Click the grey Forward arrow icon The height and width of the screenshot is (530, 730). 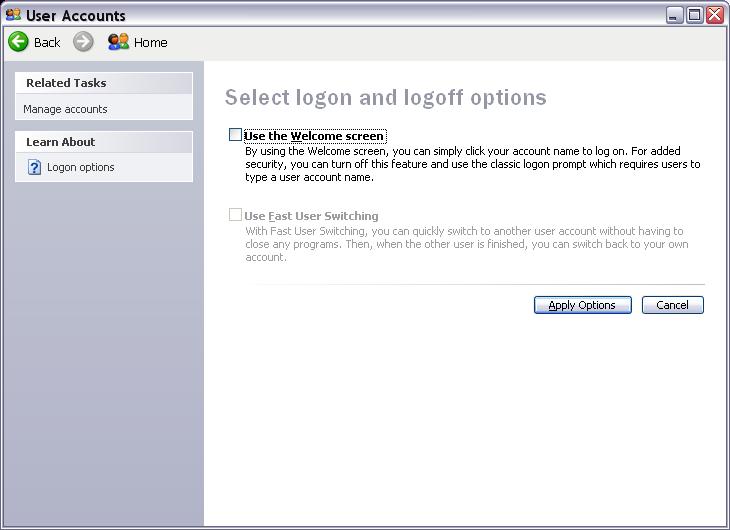[x=83, y=42]
